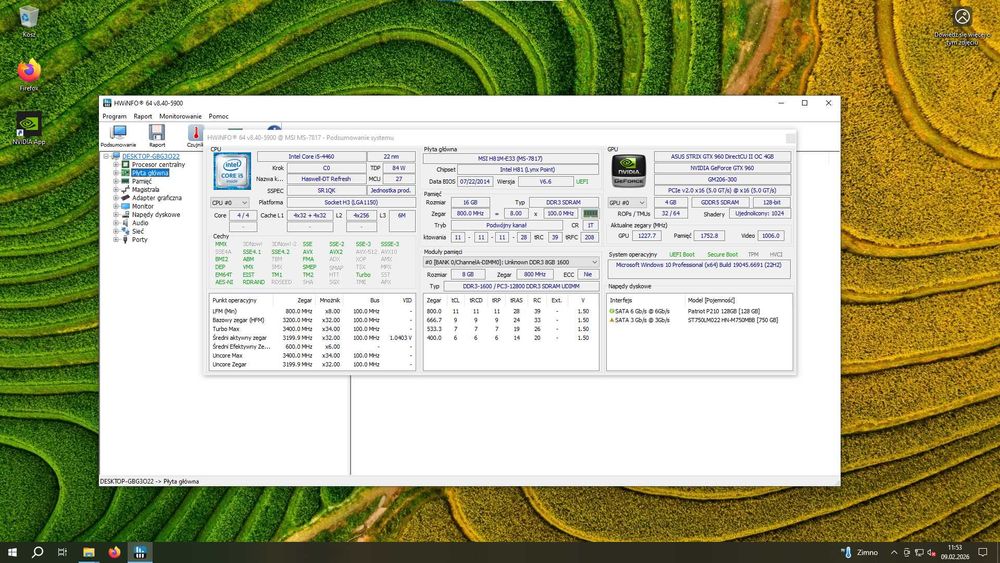Open the GPU #0 dropdown
This screenshot has width=1000, height=563.
pos(627,203)
